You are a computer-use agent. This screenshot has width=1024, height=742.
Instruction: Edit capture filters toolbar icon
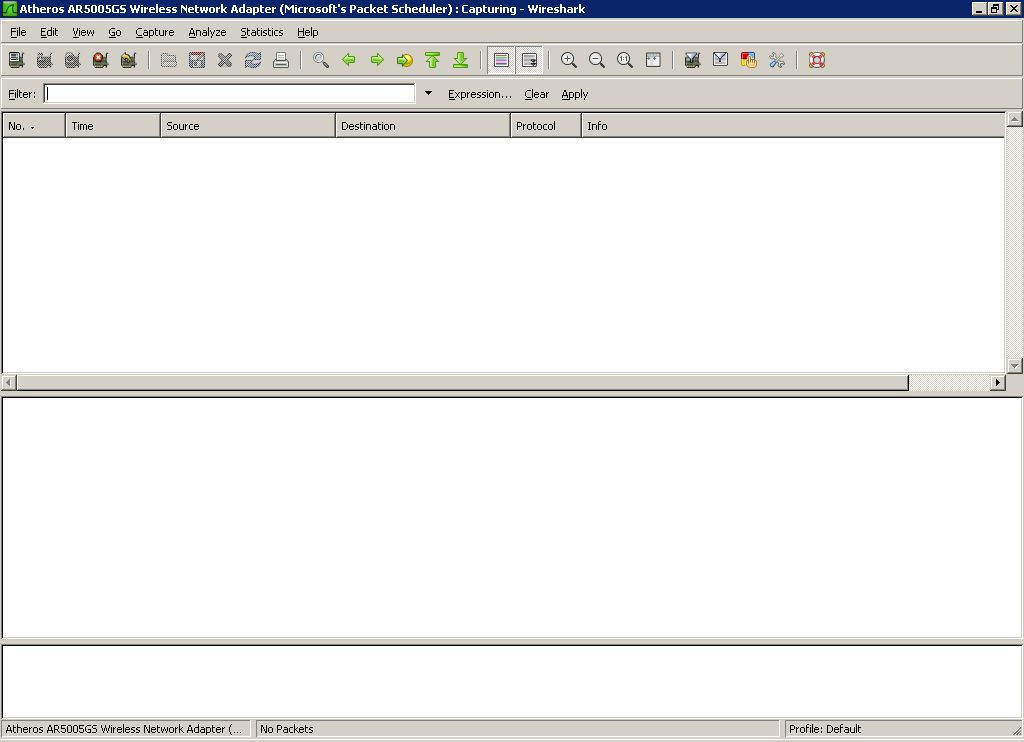point(692,60)
